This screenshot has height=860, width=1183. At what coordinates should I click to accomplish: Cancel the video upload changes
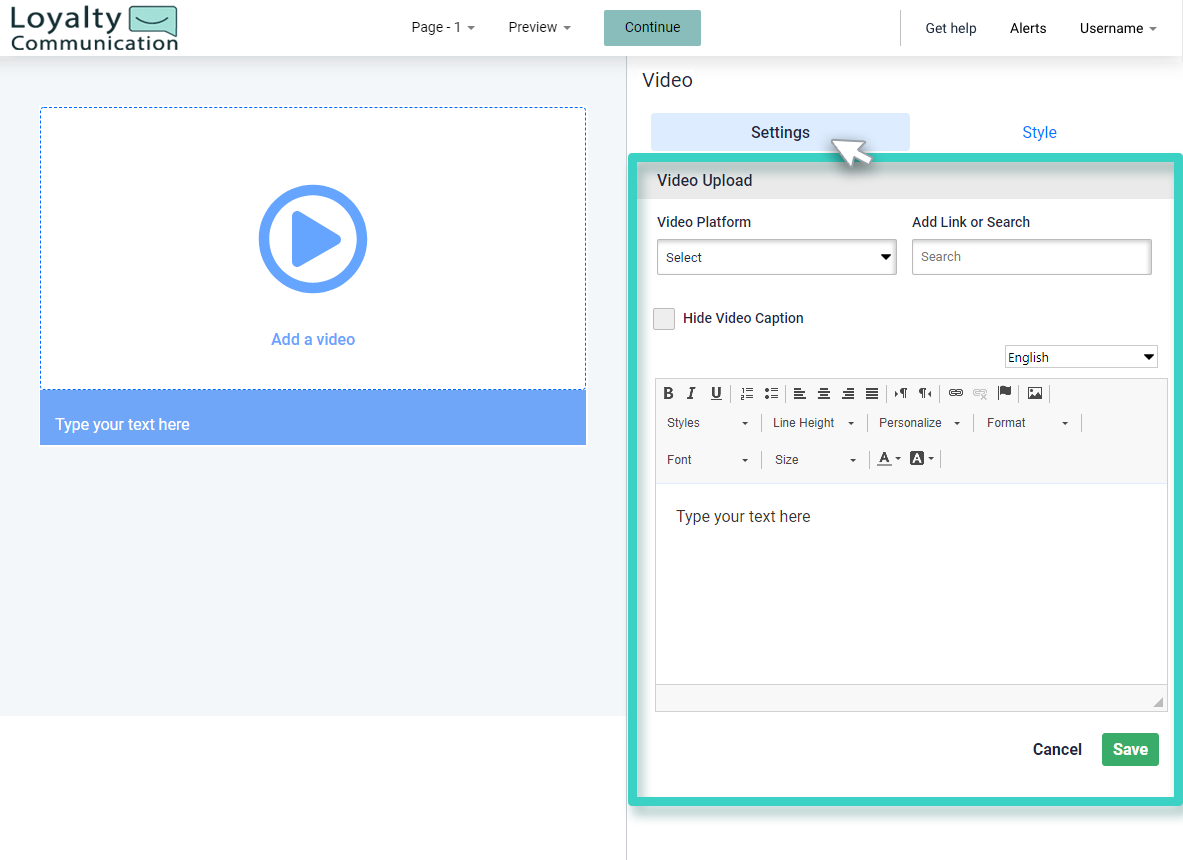tap(1057, 749)
